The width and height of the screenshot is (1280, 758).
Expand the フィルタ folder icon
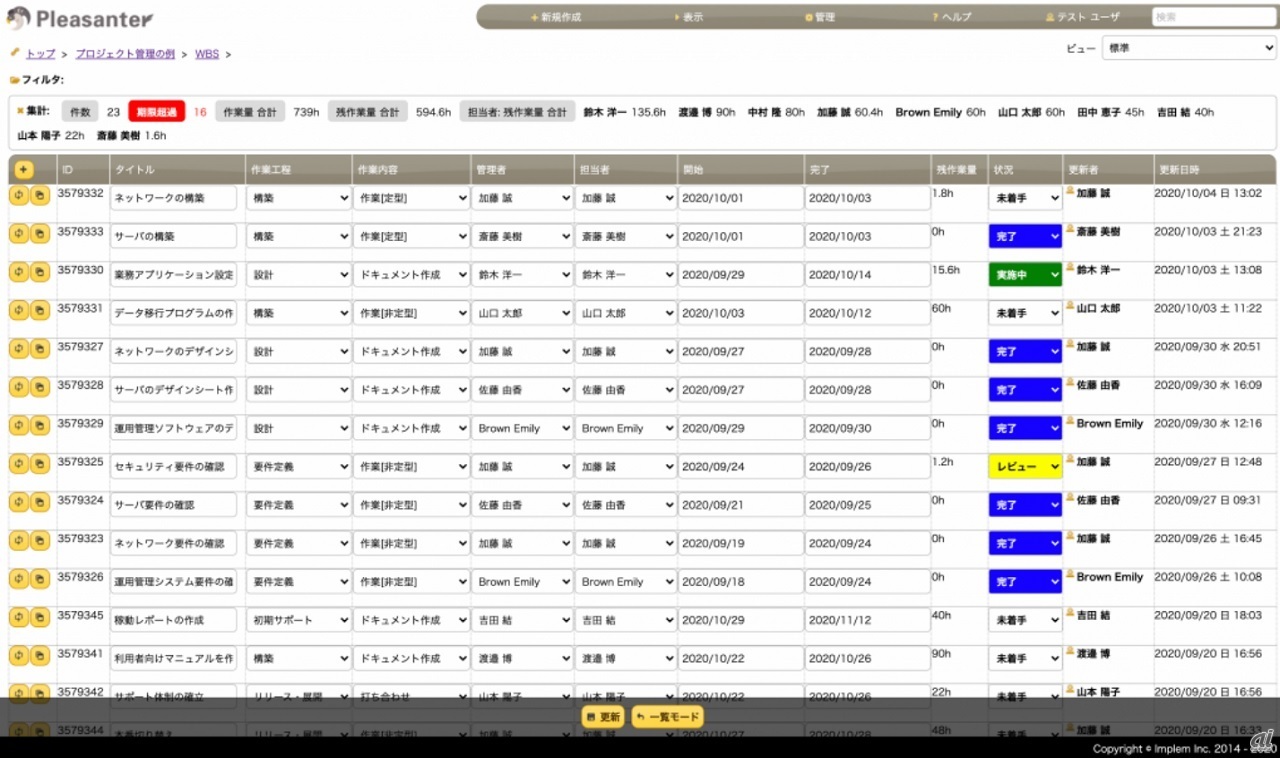point(14,80)
